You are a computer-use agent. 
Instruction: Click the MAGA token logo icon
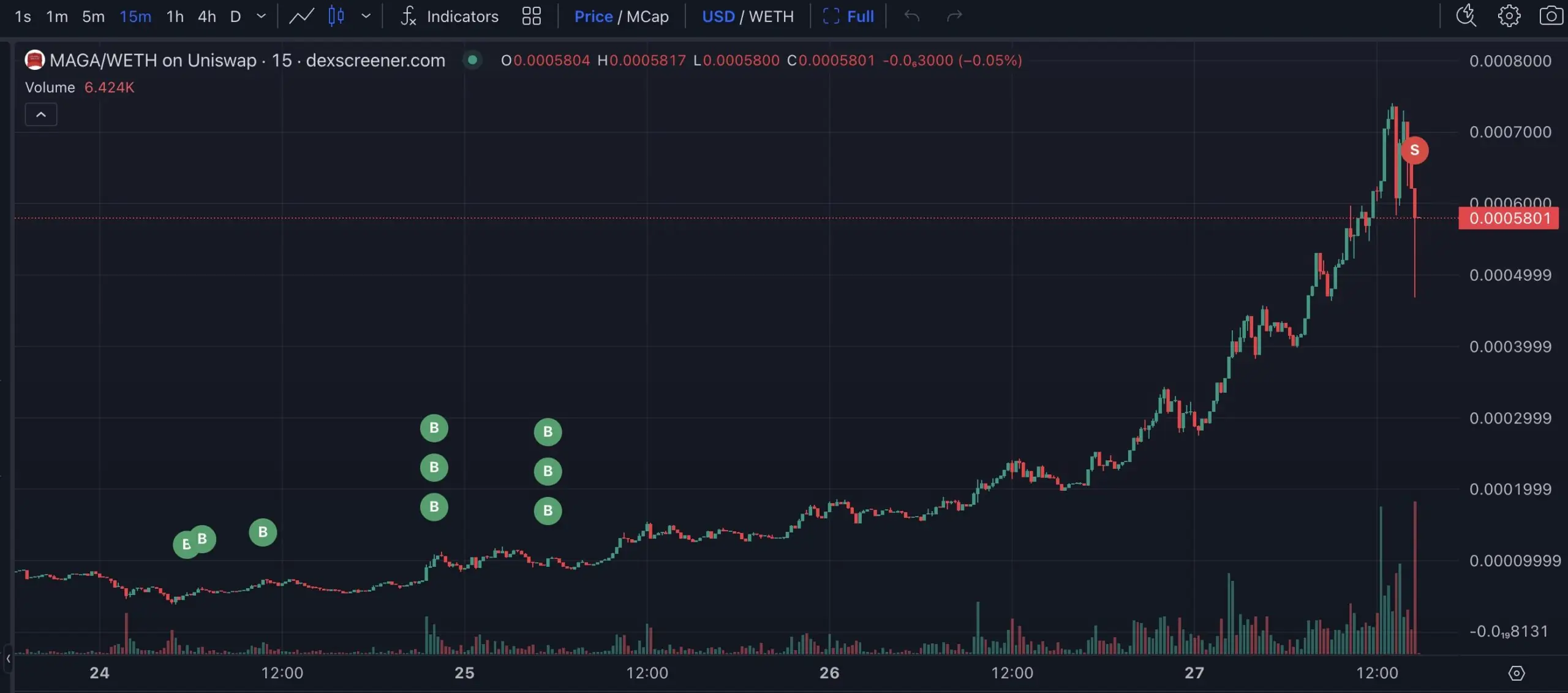pyautogui.click(x=34, y=60)
